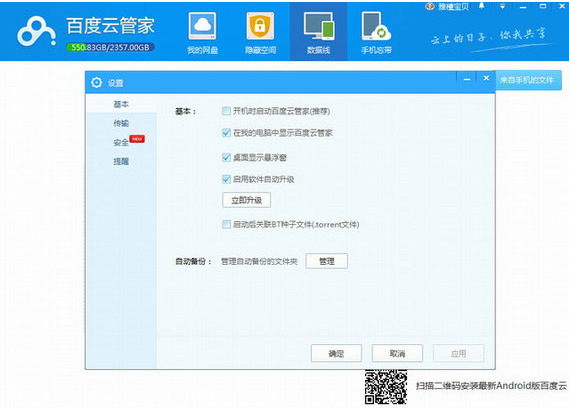Select the 基本 settings tab

[x=121, y=104]
